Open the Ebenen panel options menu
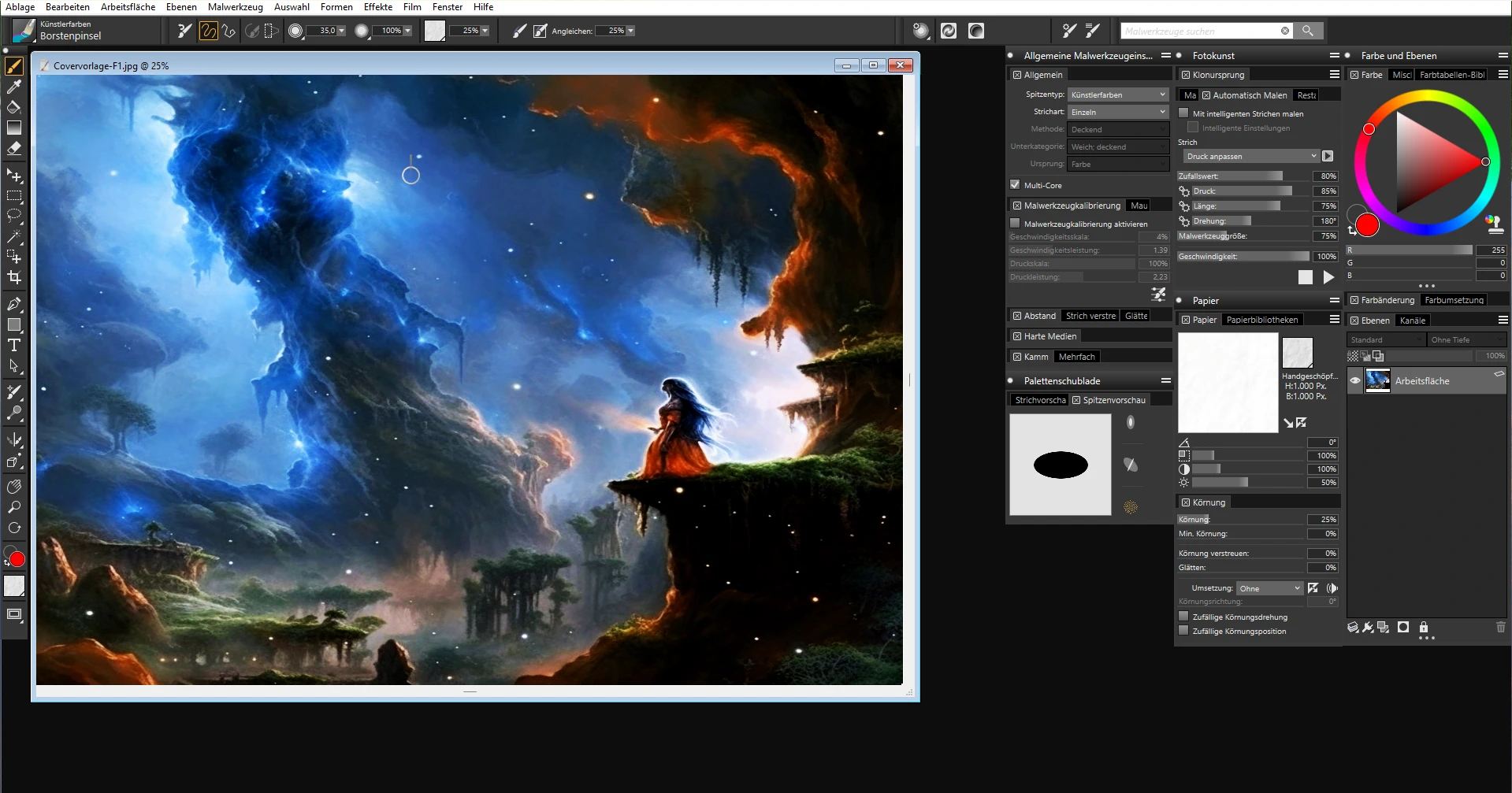The height and width of the screenshot is (793, 1512). tap(1503, 321)
